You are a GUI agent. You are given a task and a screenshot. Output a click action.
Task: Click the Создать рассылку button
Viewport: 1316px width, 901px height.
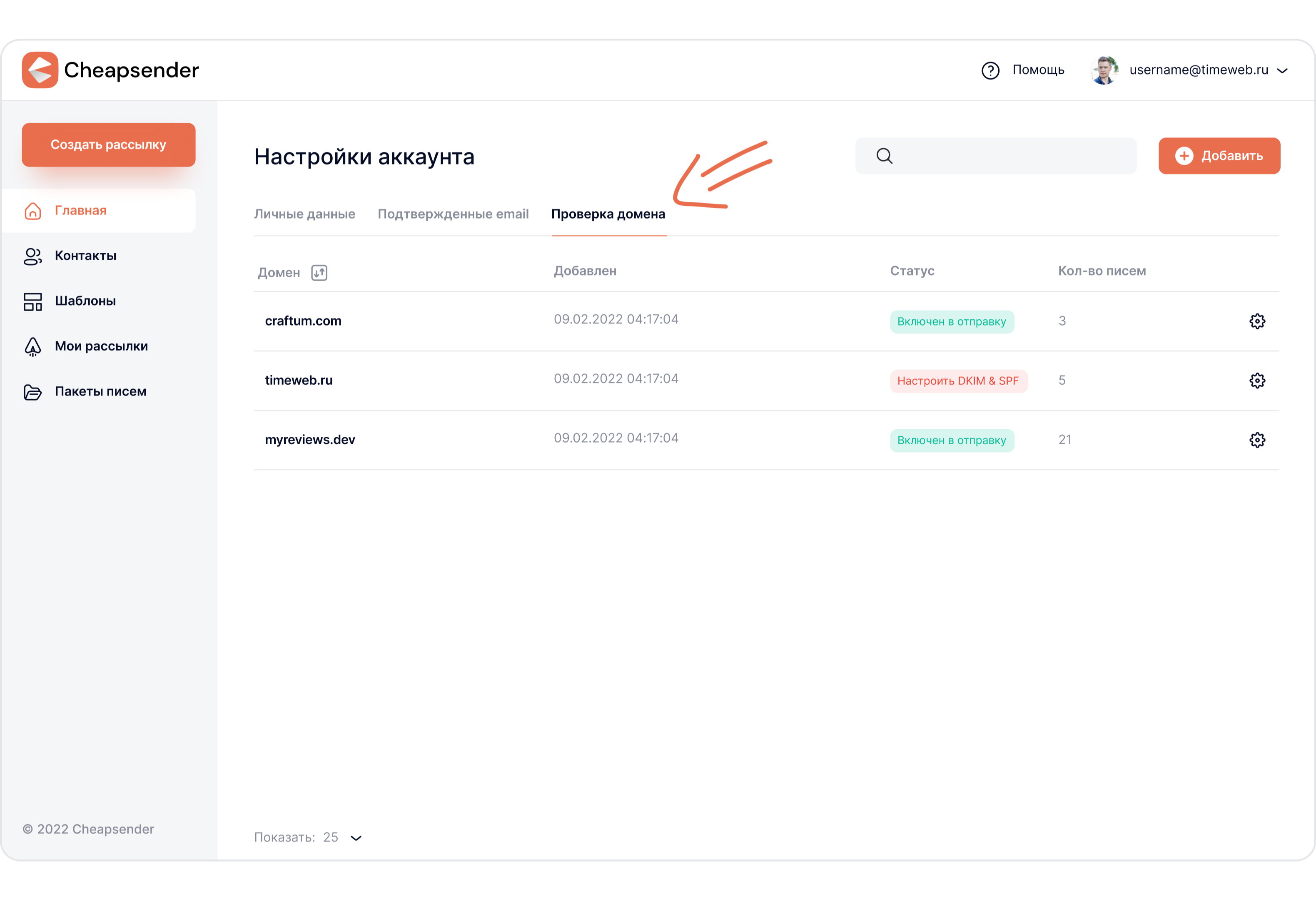click(109, 145)
